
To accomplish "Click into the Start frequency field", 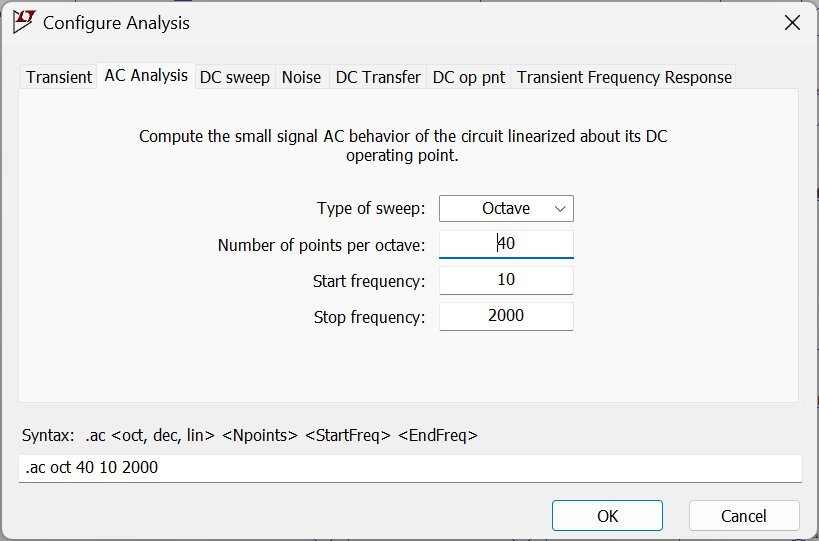I will coord(506,280).
